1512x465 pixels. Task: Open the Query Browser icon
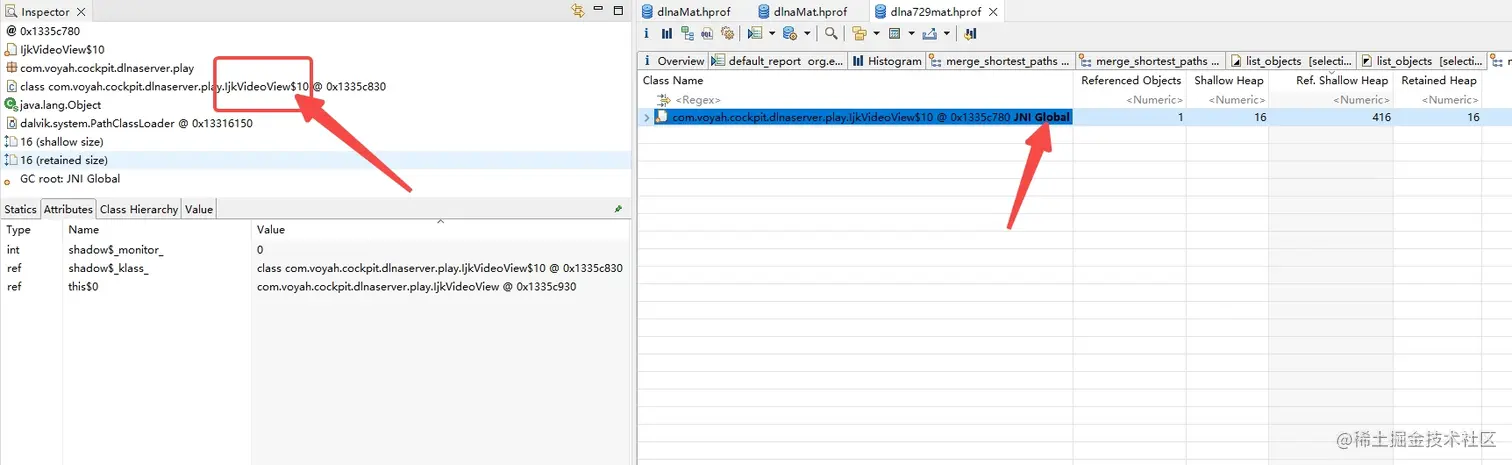[790, 33]
